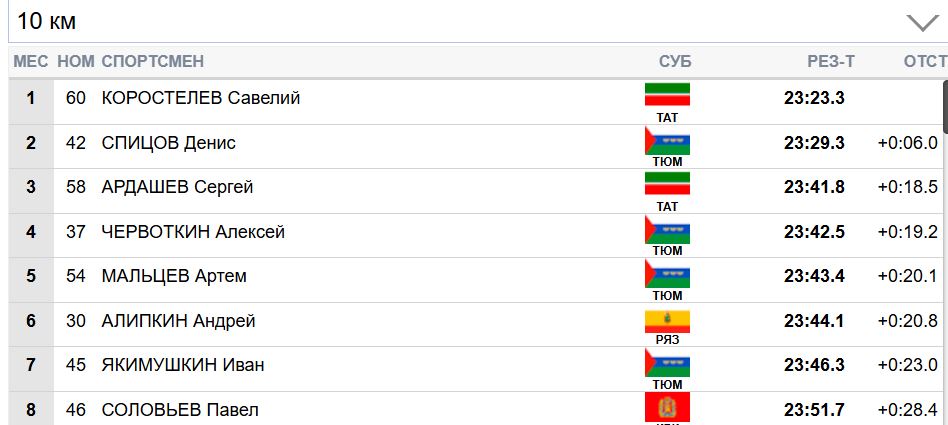The image size is (948, 425).
Task: Click red flag beside Solovyev
Action: [667, 407]
